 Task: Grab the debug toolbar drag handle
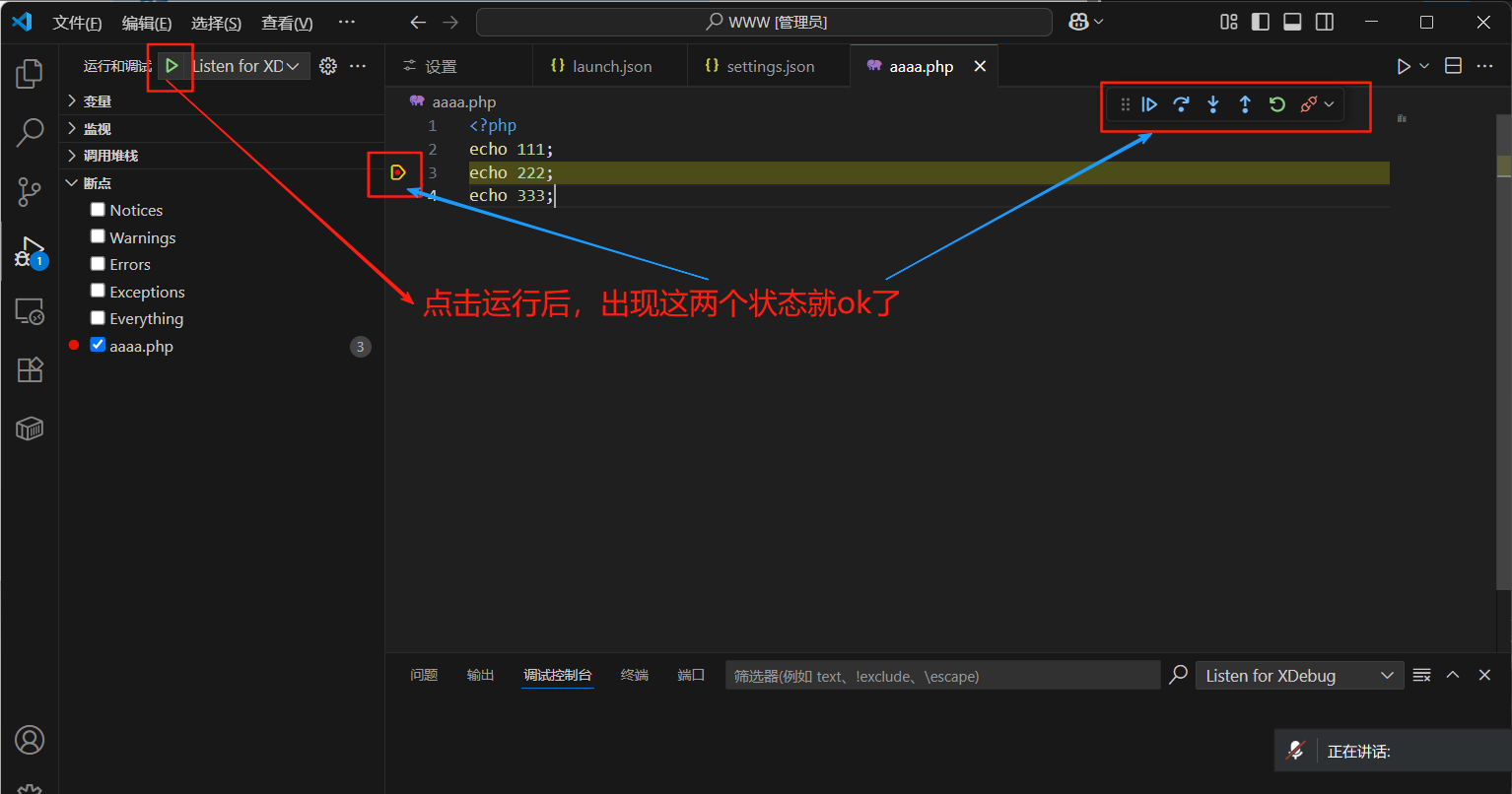(x=1126, y=104)
